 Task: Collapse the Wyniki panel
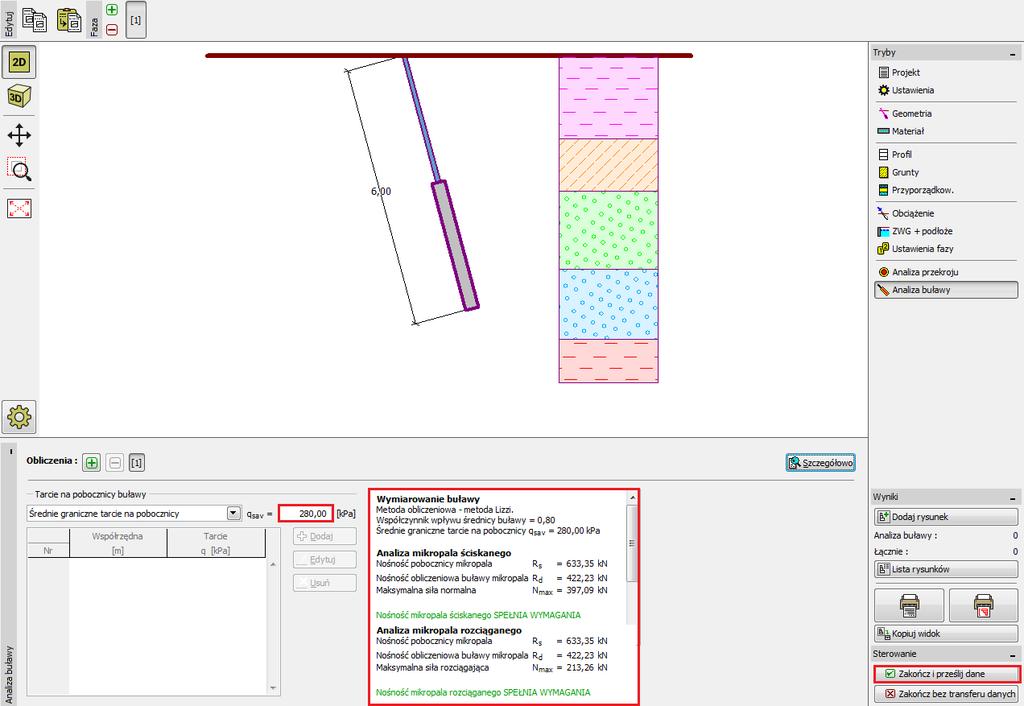point(1013,498)
